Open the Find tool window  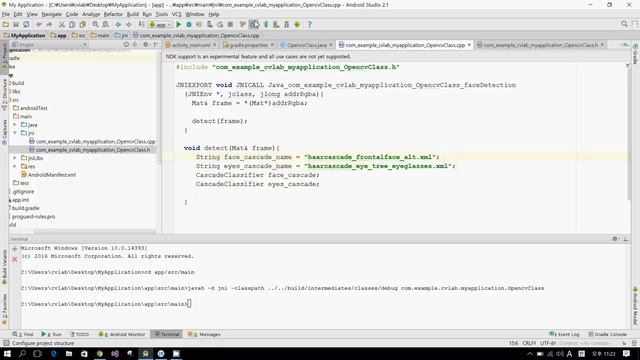pos(23,334)
